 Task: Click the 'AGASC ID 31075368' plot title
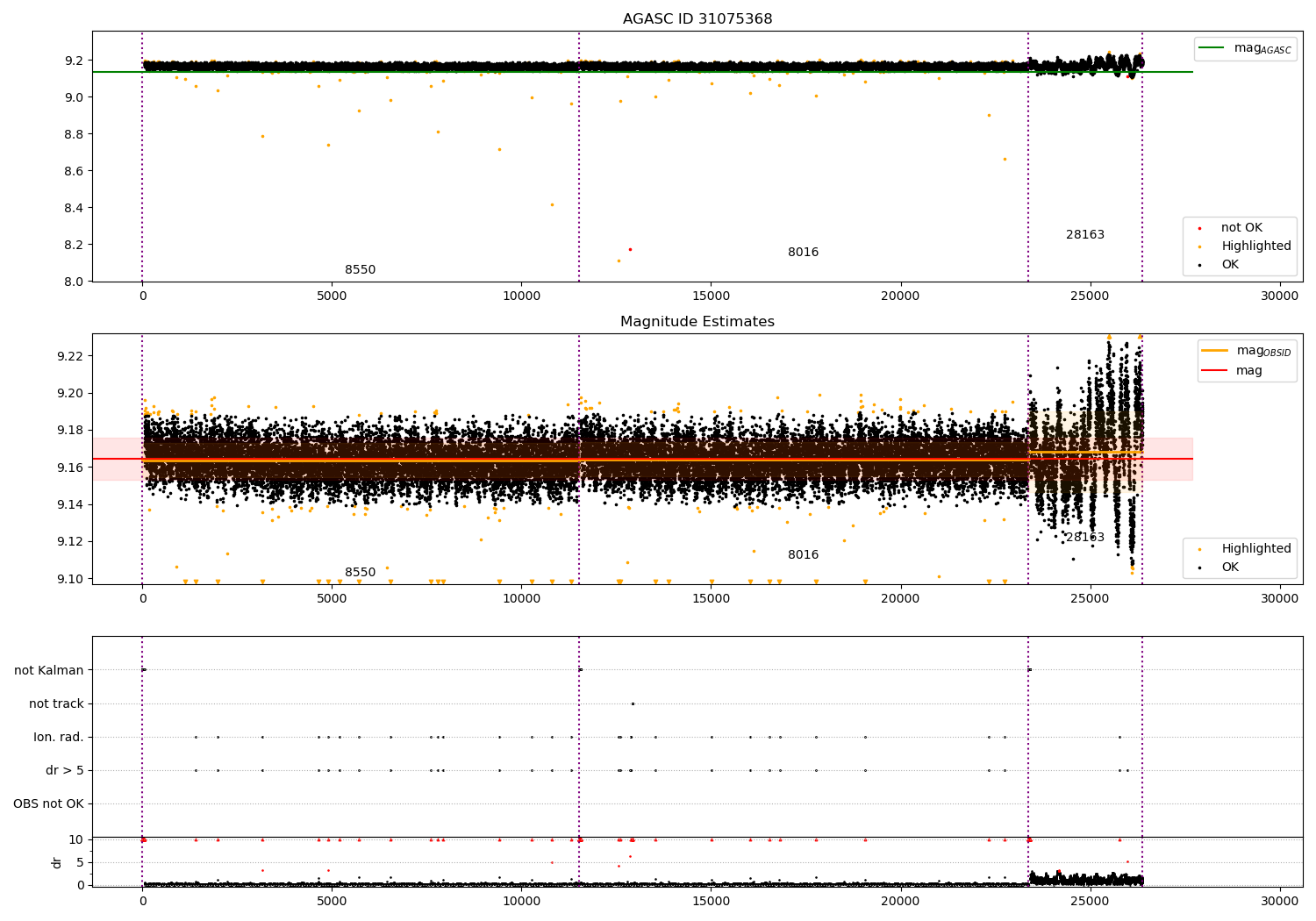[697, 19]
